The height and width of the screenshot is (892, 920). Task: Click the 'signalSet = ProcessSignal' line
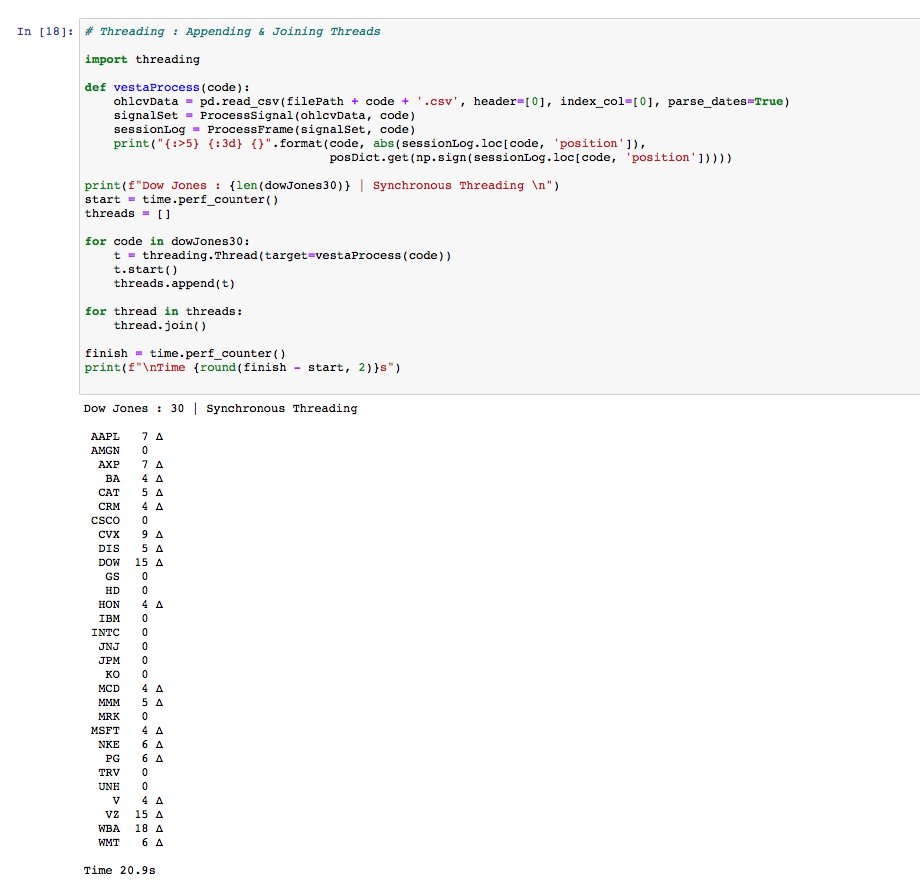[264, 116]
